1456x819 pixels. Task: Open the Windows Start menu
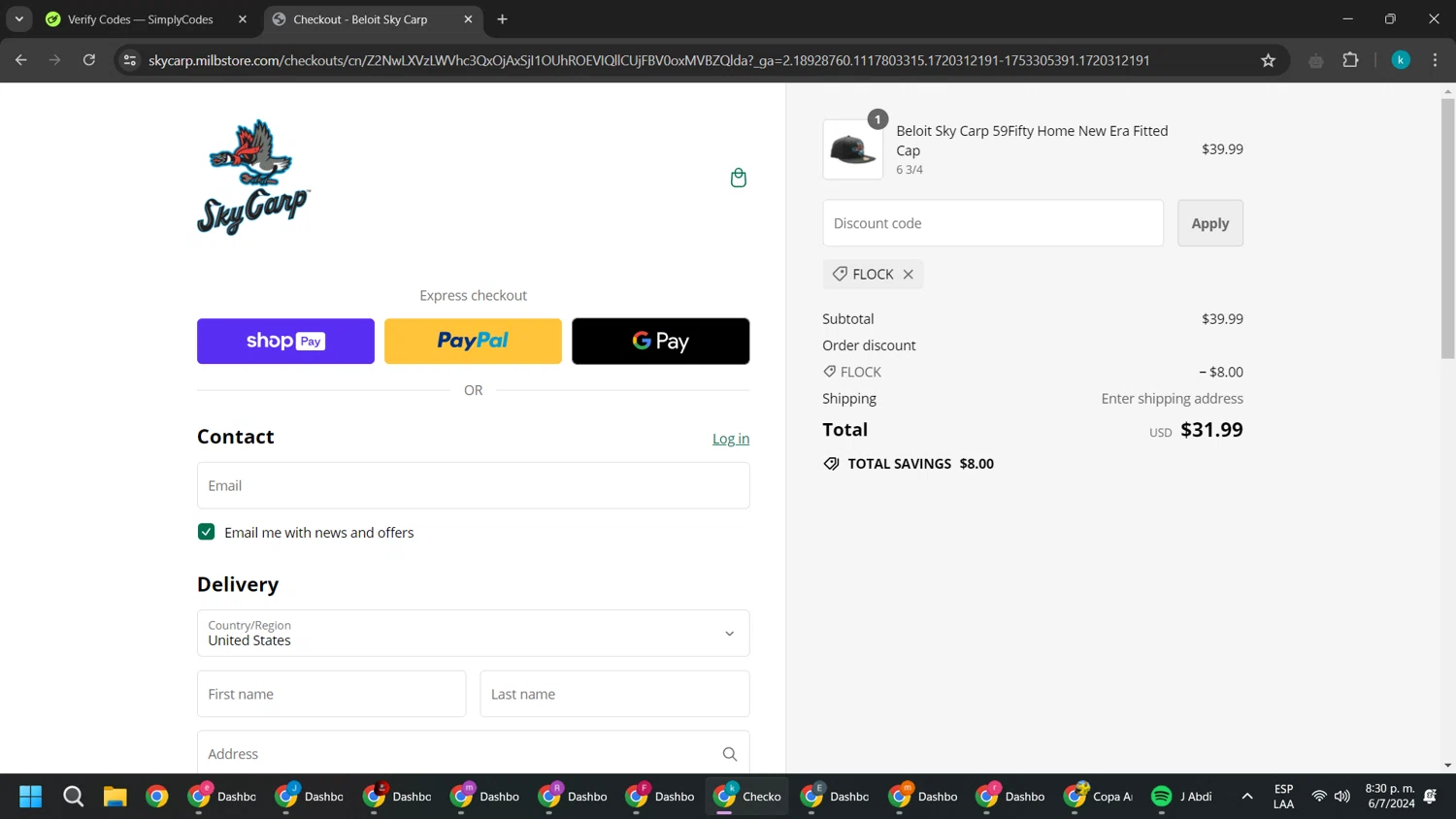31,797
